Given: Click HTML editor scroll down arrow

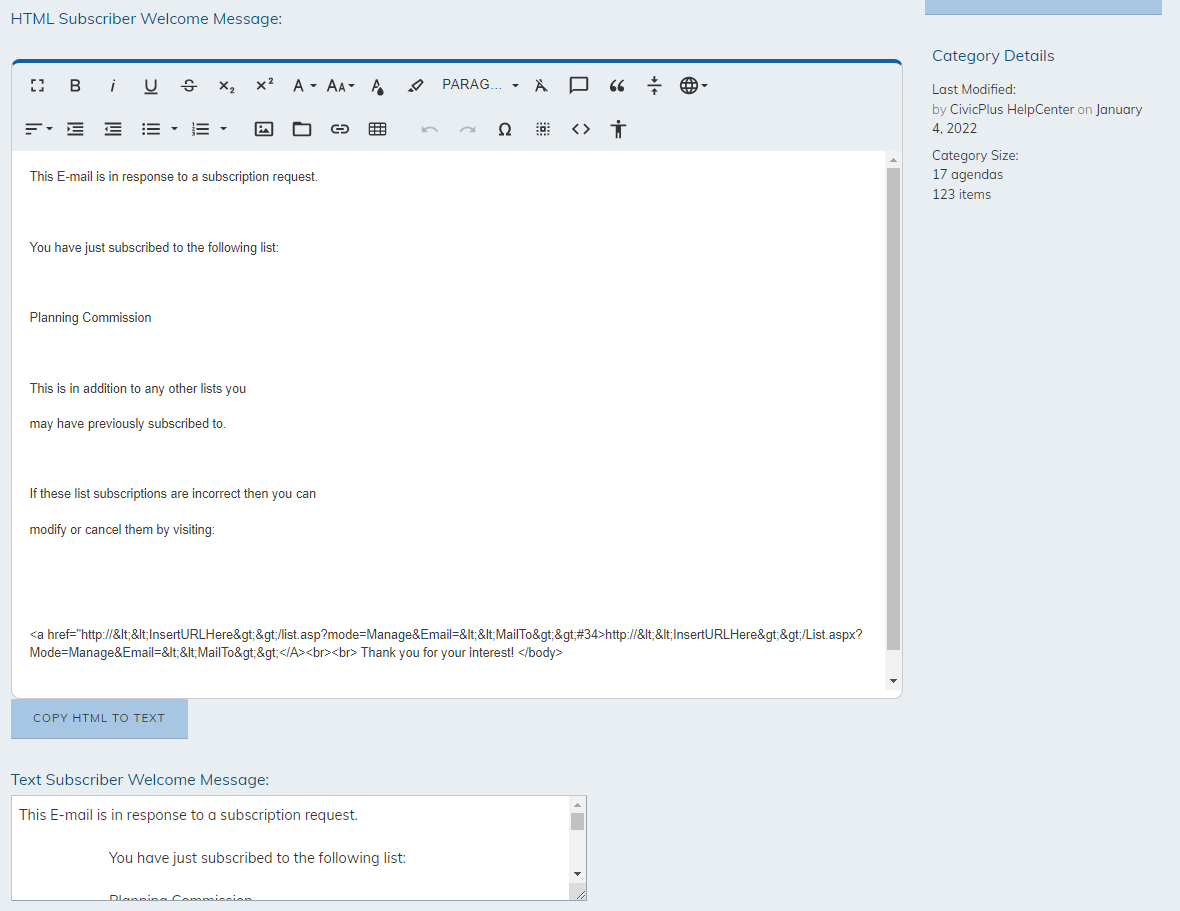Looking at the screenshot, I should pos(893,681).
